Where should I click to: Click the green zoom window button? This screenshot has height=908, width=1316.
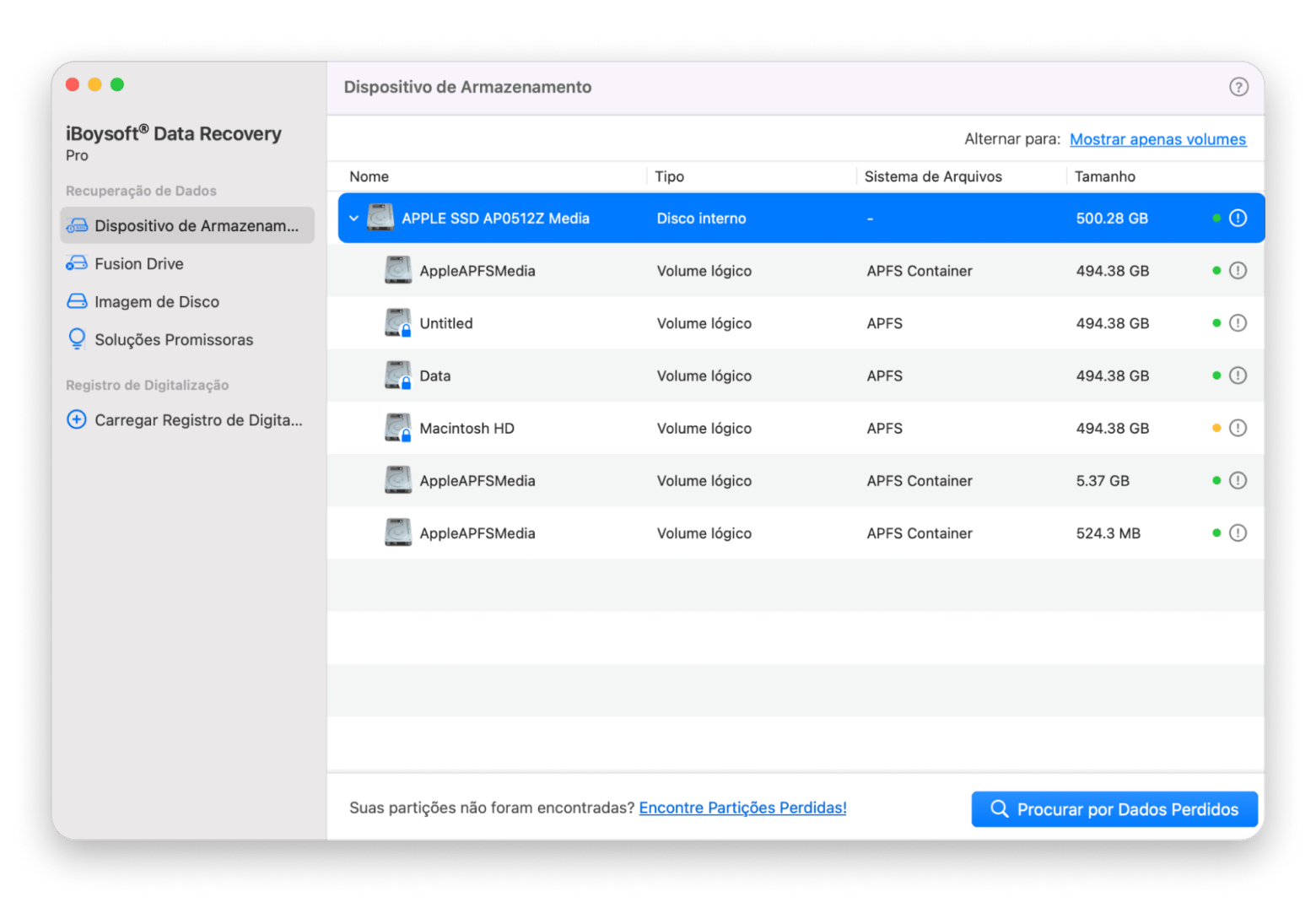tap(117, 84)
